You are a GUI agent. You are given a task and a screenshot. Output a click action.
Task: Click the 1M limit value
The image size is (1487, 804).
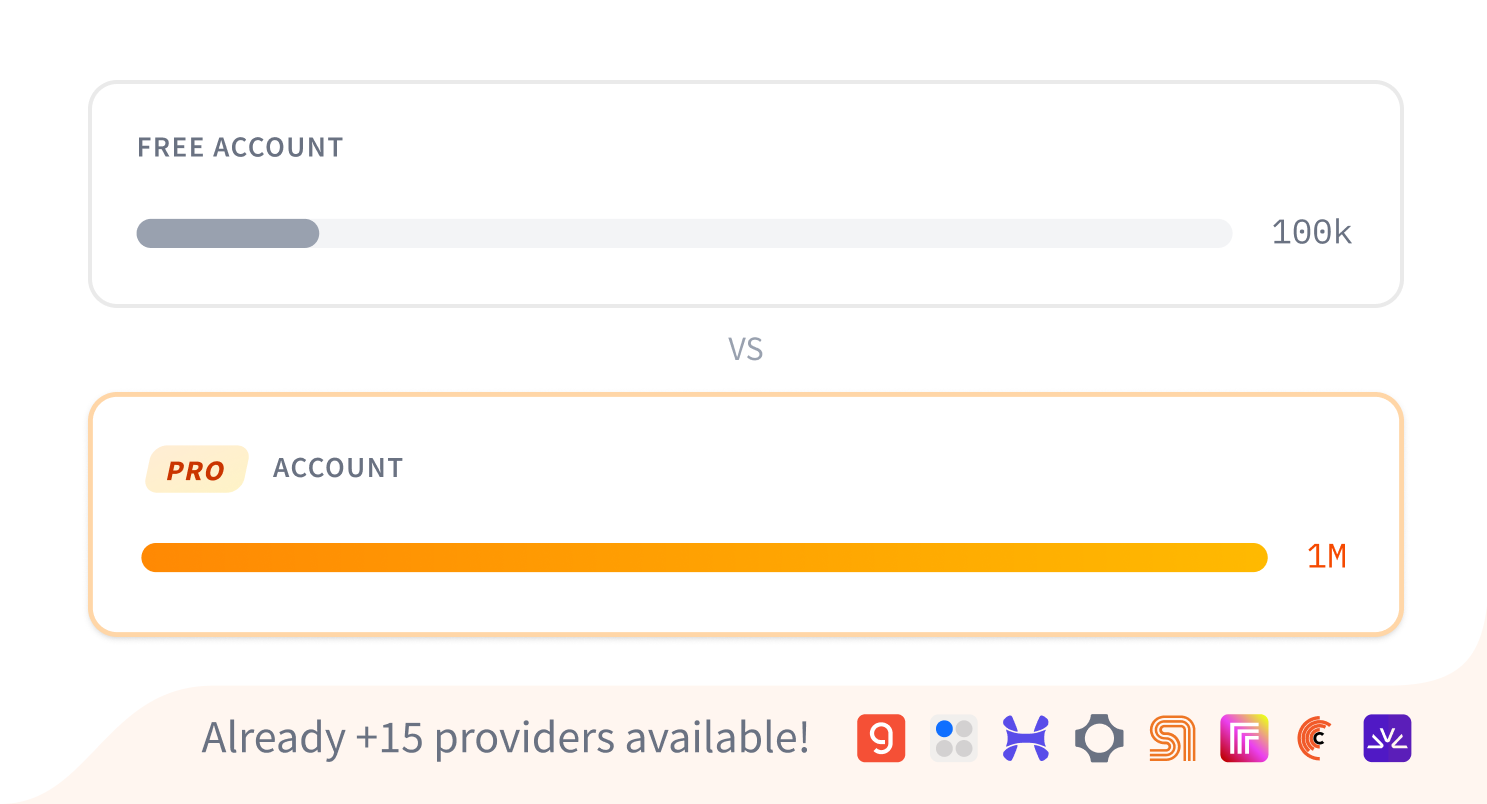pos(1327,557)
